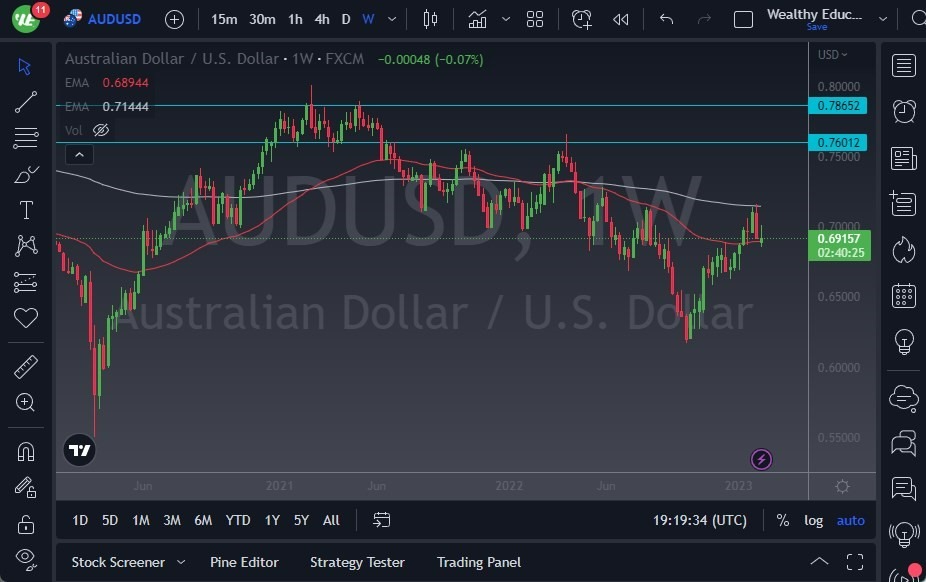Select the Text annotation tool

pyautogui.click(x=25, y=210)
